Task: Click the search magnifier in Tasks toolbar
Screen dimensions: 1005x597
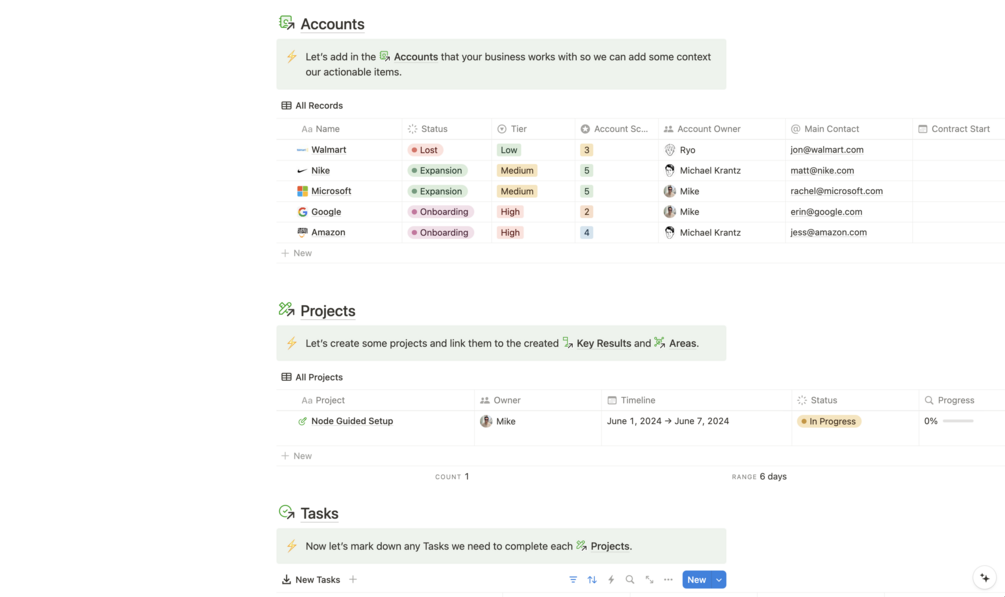Action: pyautogui.click(x=630, y=580)
